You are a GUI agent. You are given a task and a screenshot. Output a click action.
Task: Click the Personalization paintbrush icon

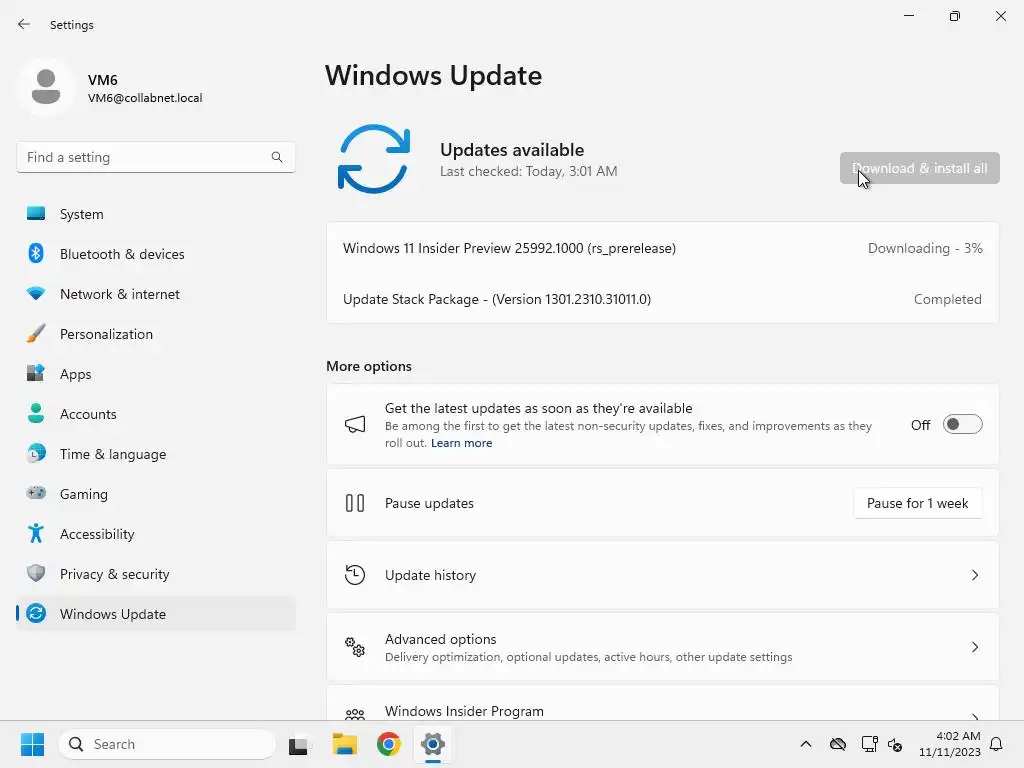(x=36, y=334)
